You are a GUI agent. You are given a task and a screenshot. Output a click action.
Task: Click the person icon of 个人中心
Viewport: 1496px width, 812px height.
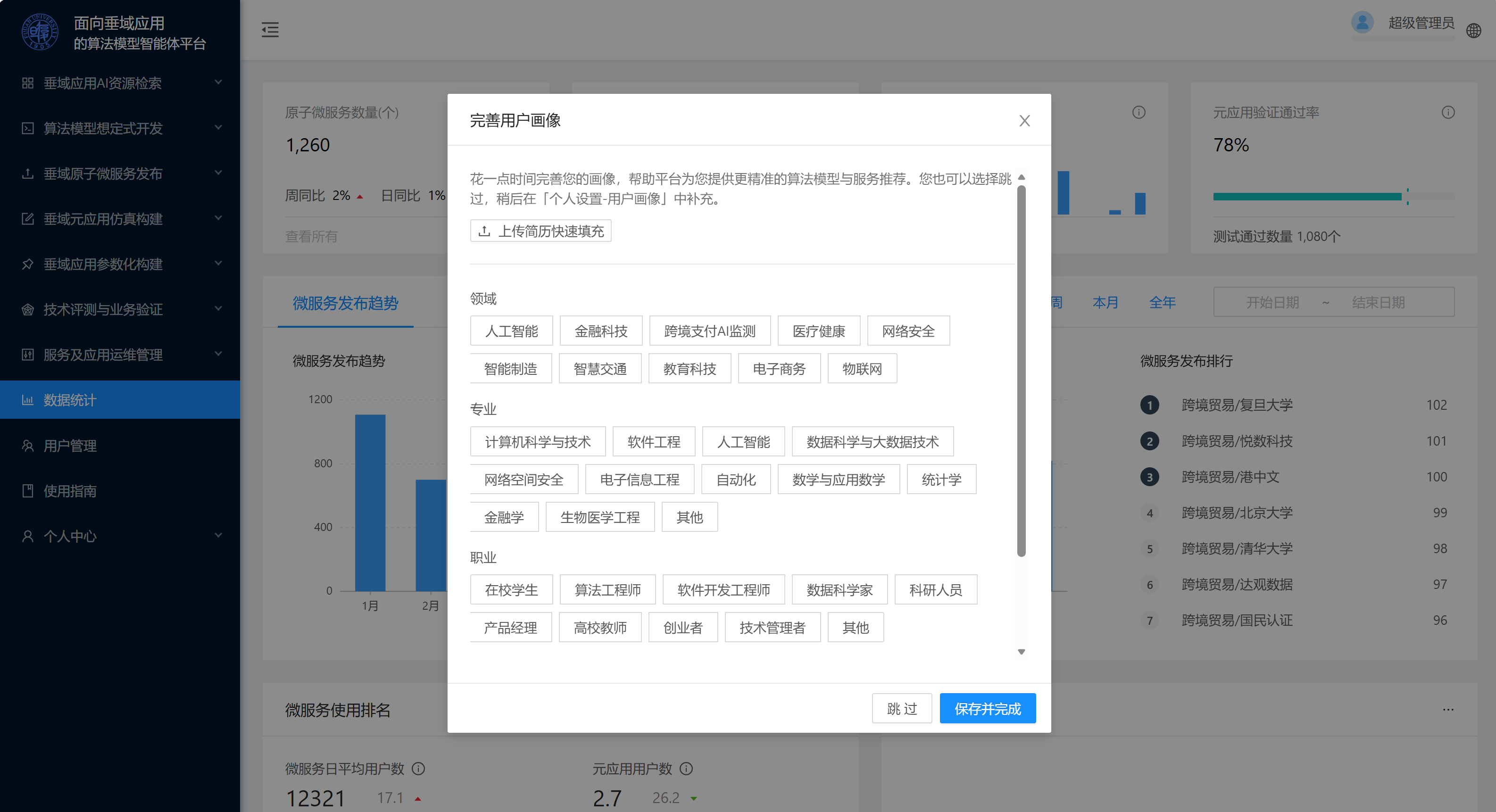(27, 536)
